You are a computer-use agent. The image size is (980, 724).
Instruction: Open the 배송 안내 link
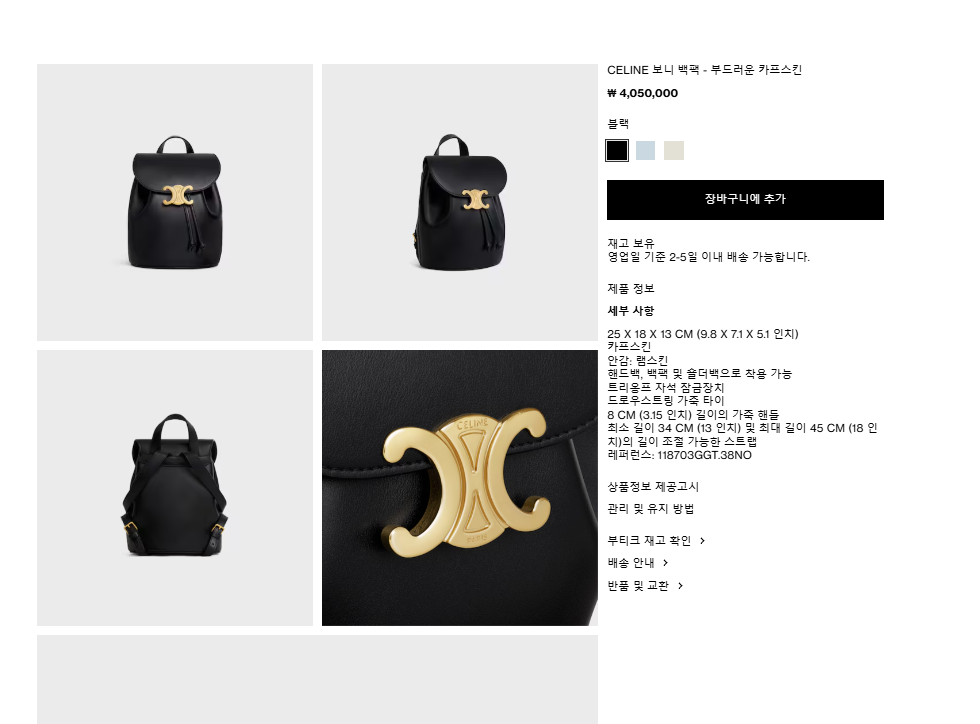tap(631, 563)
